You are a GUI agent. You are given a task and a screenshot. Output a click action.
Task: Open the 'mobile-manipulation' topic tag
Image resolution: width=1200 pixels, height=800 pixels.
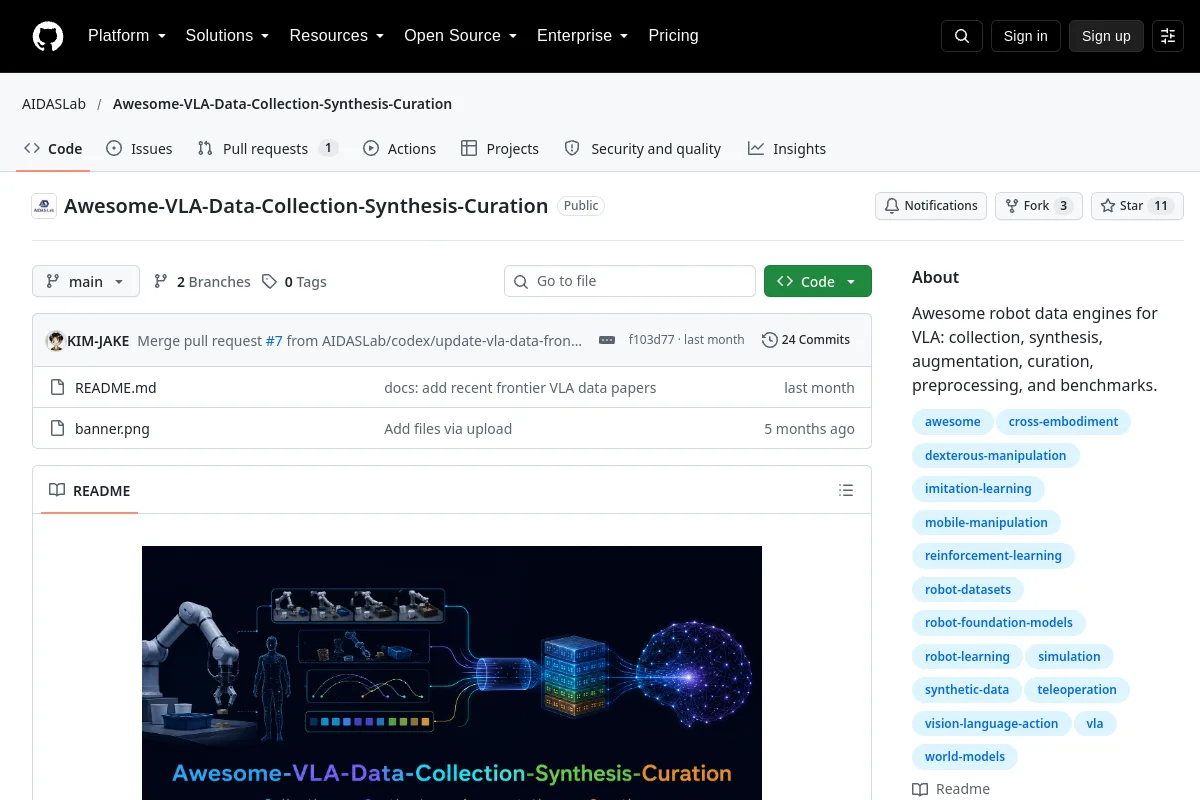986,522
